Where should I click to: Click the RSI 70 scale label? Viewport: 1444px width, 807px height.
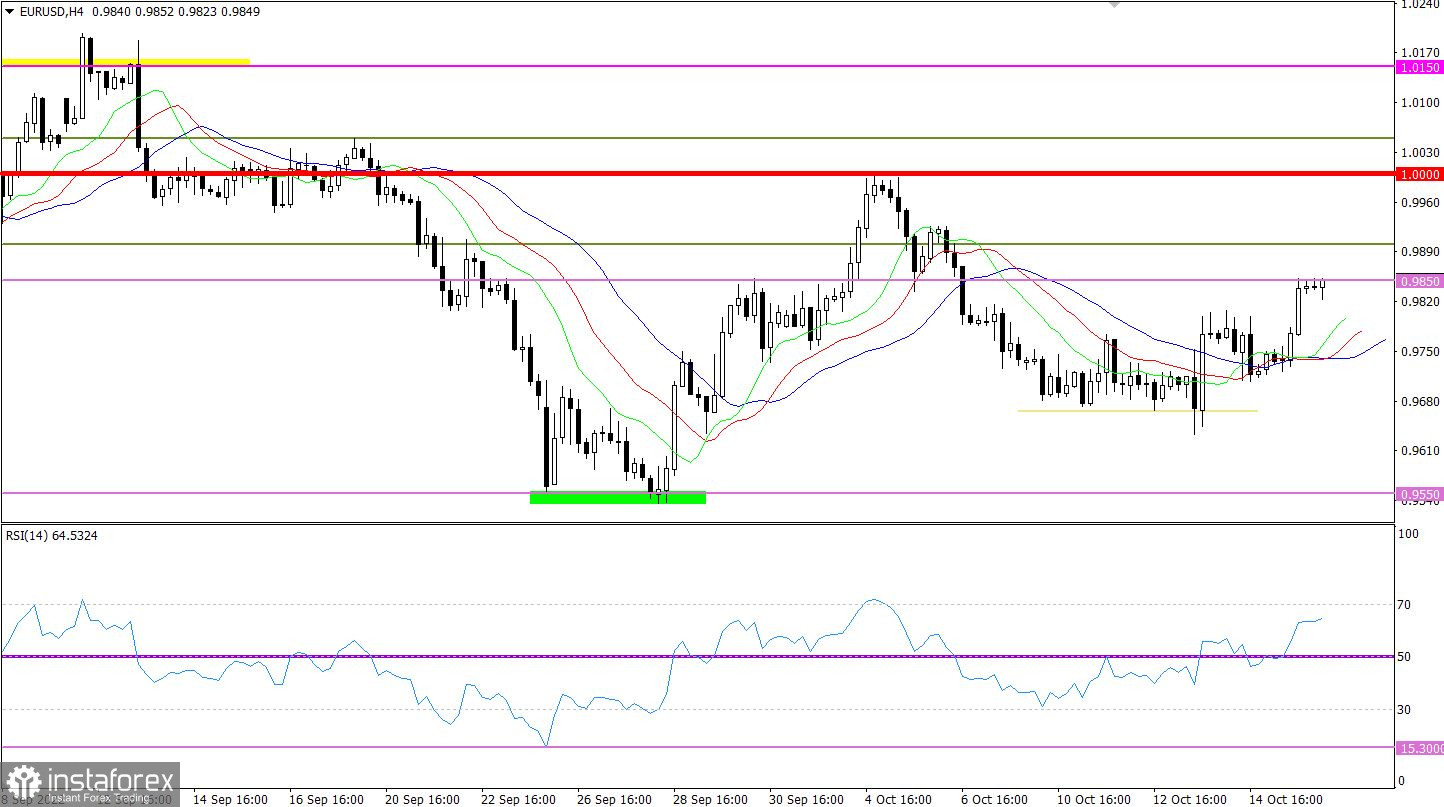pos(1405,604)
